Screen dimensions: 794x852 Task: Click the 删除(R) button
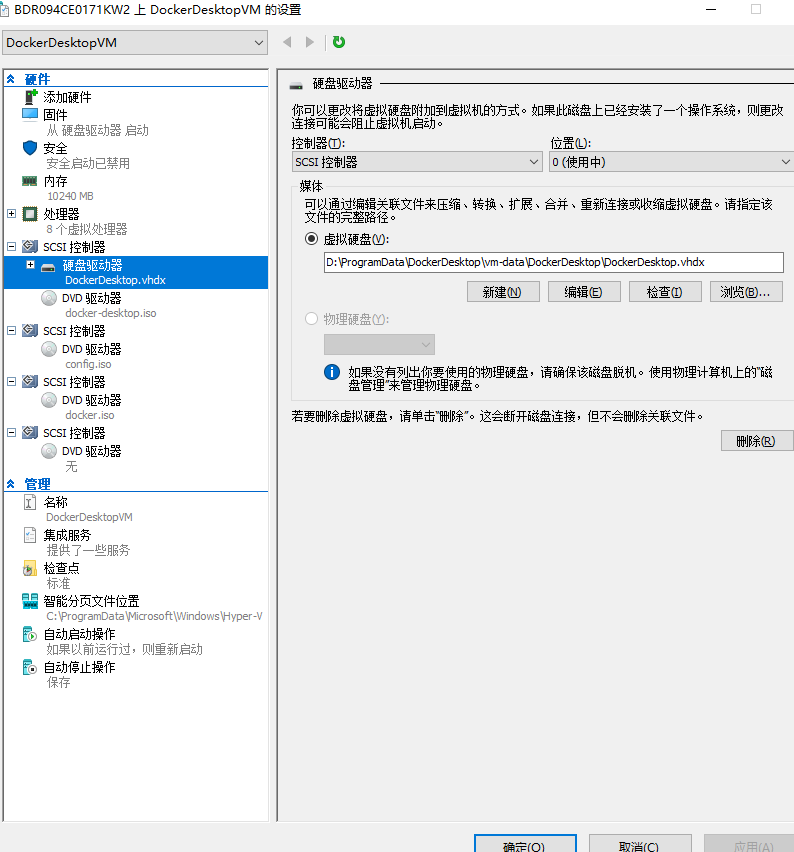[x=757, y=441]
